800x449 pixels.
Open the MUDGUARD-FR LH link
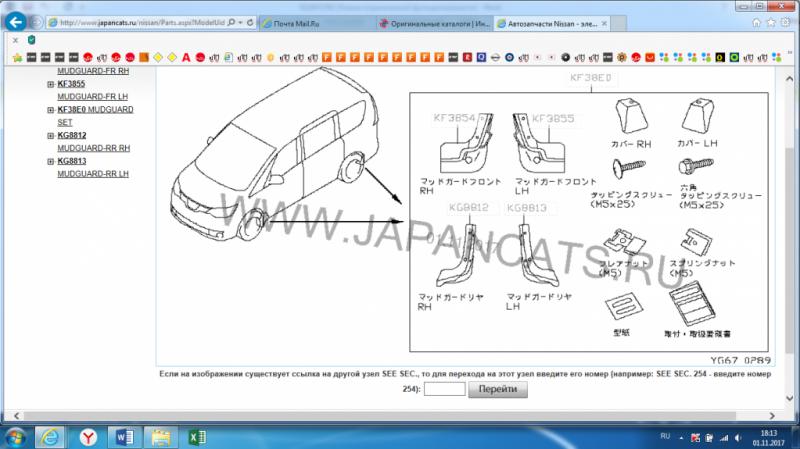coord(92,96)
